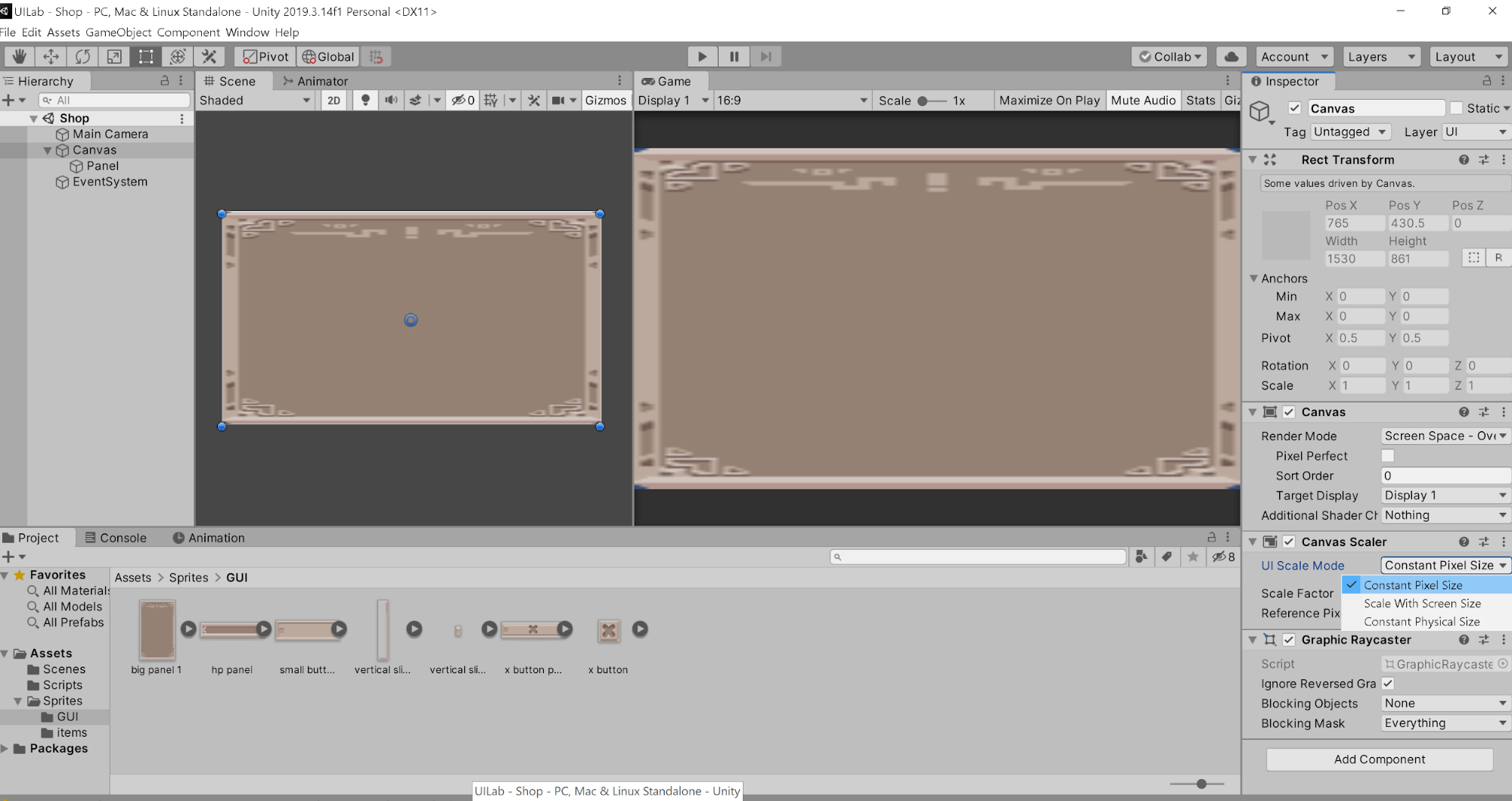Toggle Global handle rotation button

328,57
